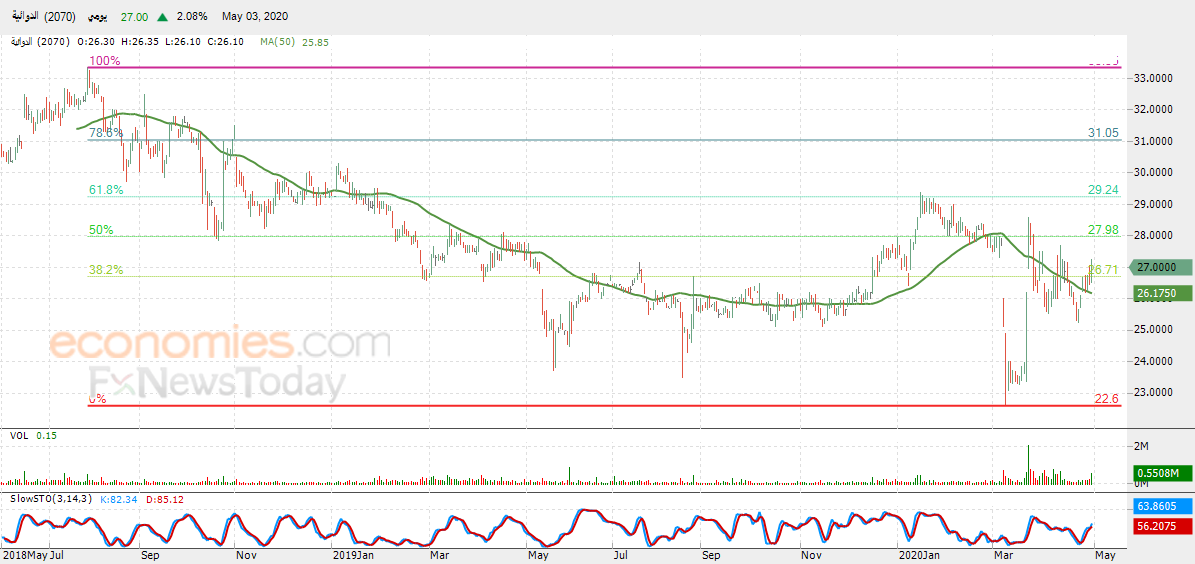Click the 61.8% Fibonacci retracement label
This screenshot has width=1195, height=564.
tap(105, 190)
